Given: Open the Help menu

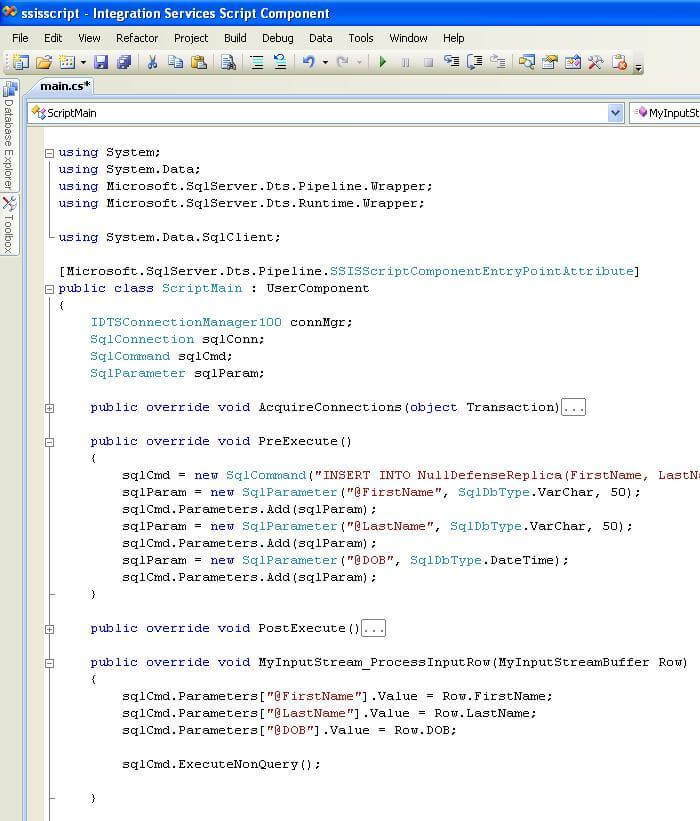Looking at the screenshot, I should click(x=453, y=38).
